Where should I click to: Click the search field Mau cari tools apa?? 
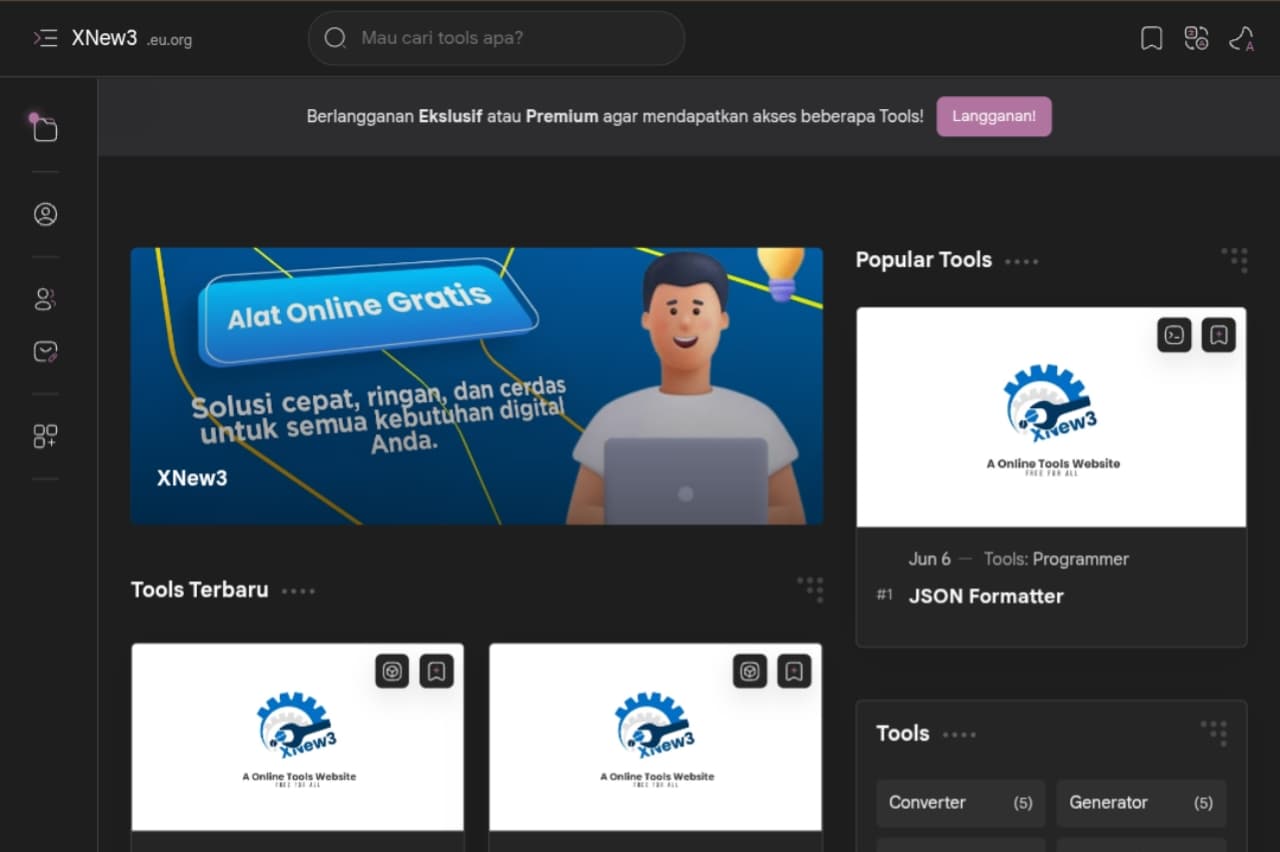point(496,38)
